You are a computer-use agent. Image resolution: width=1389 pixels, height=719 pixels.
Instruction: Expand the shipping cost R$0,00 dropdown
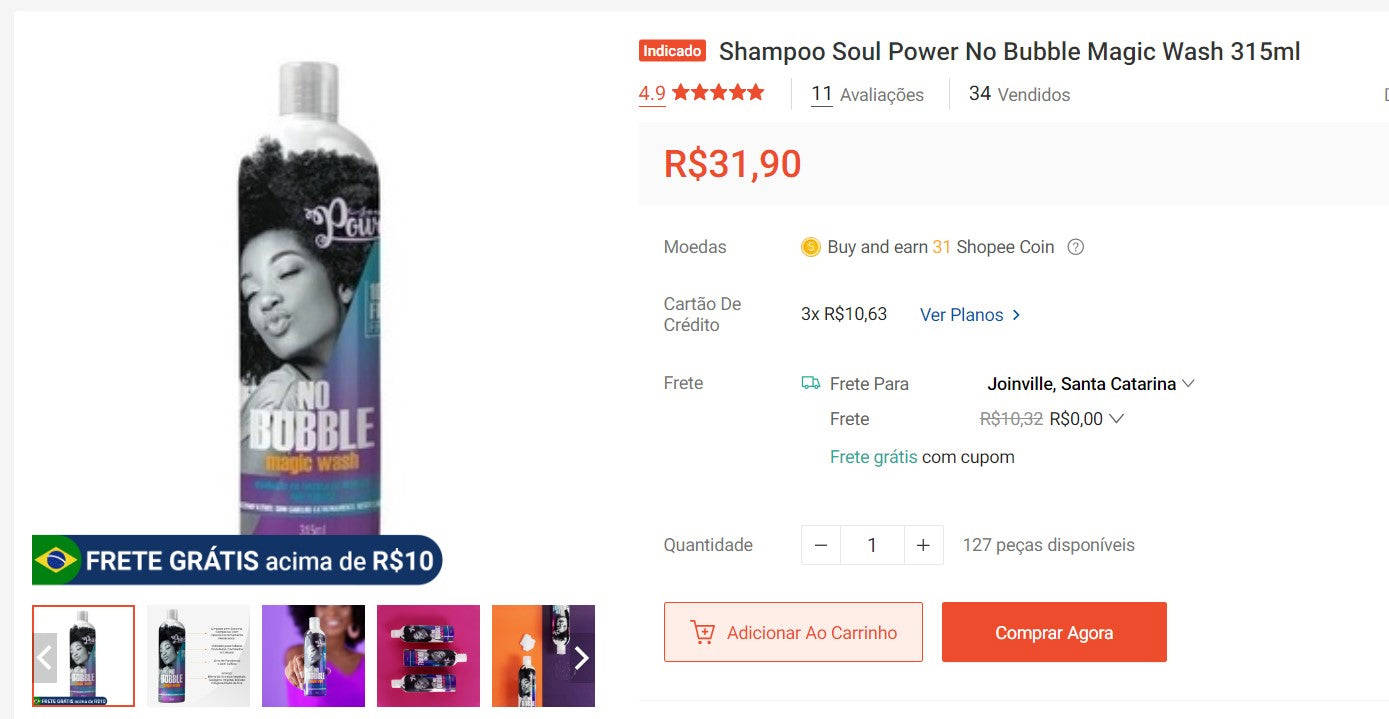(x=1086, y=419)
